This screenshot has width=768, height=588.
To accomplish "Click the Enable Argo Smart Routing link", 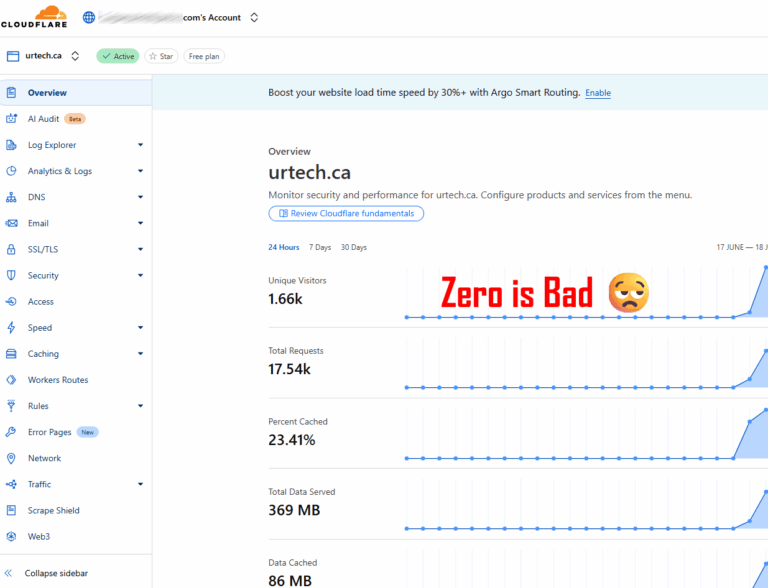I will coord(598,93).
